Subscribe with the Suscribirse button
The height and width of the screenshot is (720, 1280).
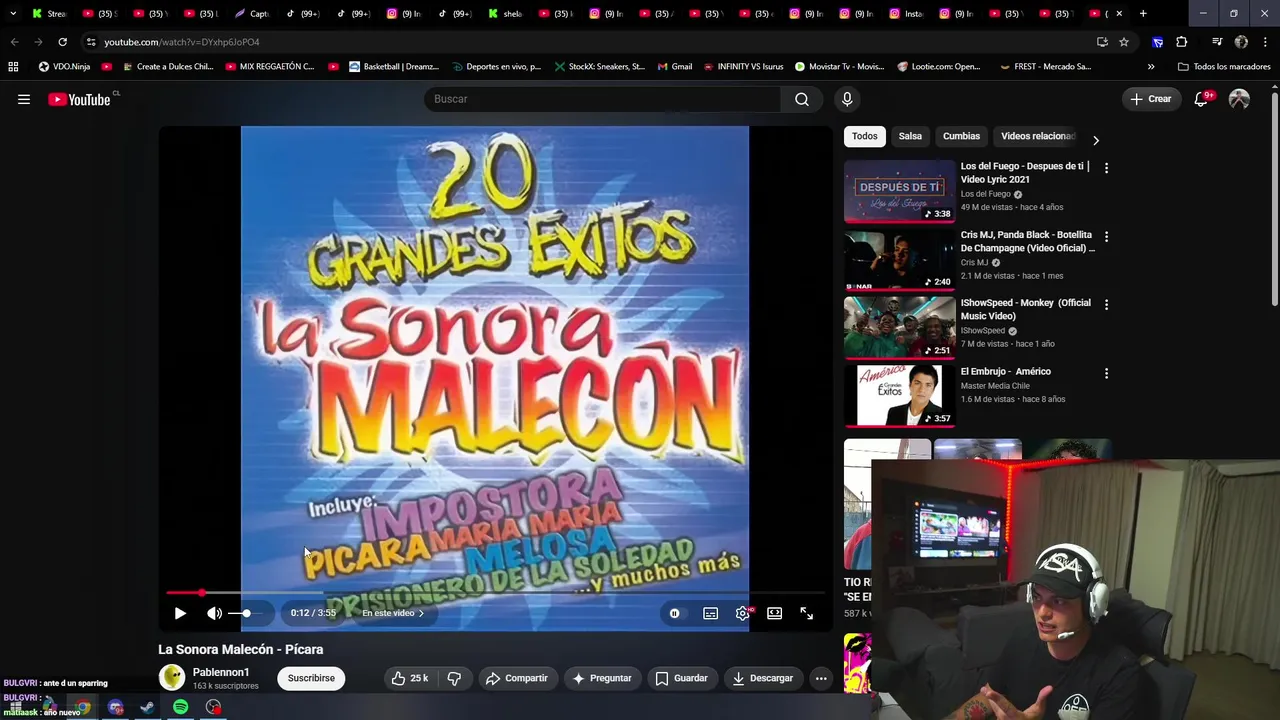pos(311,678)
